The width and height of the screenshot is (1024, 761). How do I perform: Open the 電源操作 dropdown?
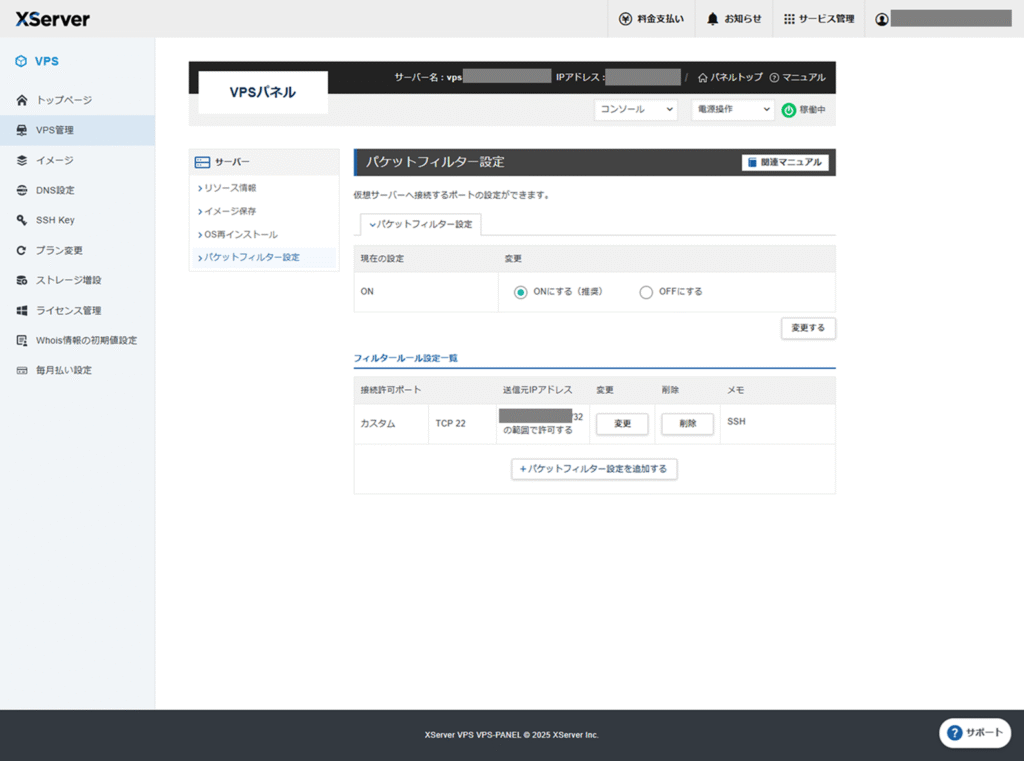click(x=733, y=109)
